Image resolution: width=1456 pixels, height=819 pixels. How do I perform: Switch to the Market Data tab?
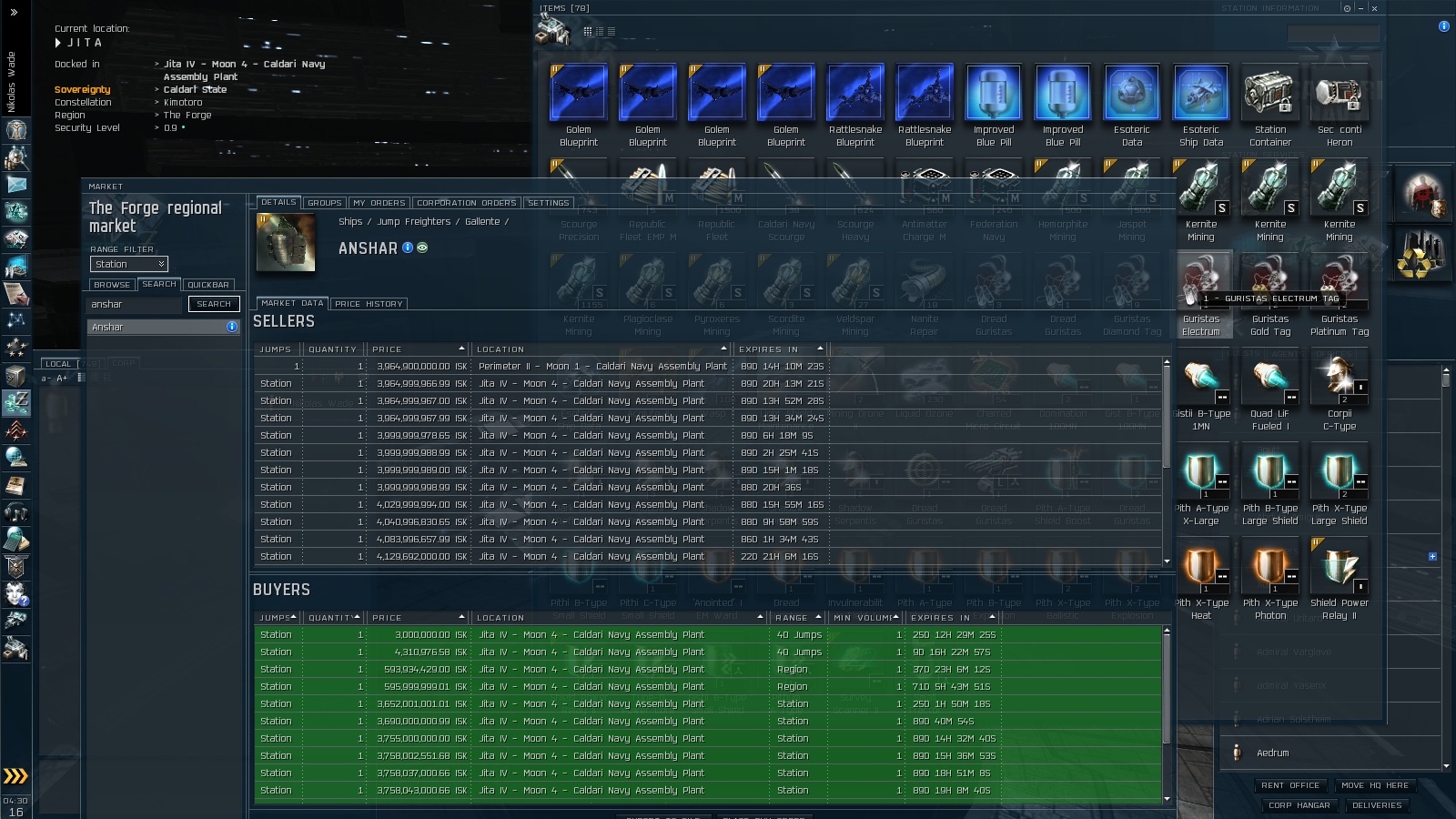point(292,303)
